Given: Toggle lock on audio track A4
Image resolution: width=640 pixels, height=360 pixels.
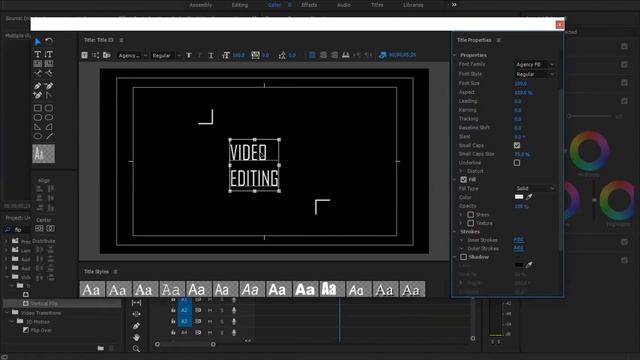Looking at the screenshot, I should point(173,333).
